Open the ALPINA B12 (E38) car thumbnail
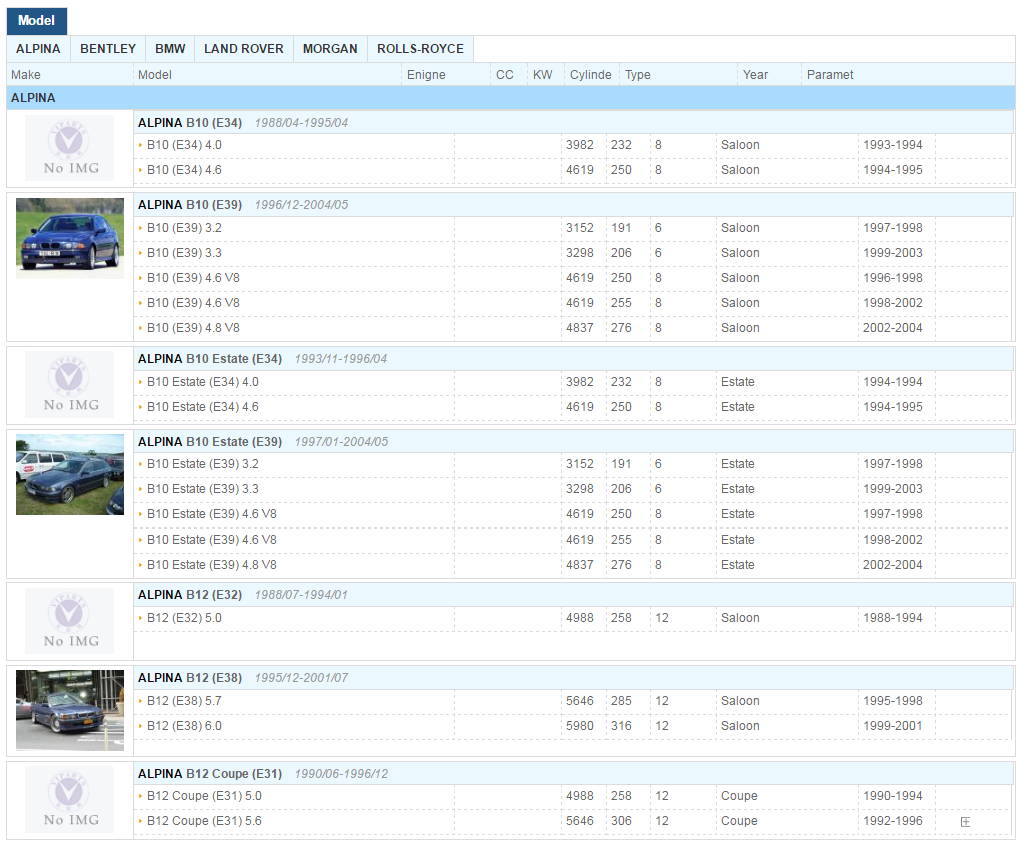 [x=70, y=710]
